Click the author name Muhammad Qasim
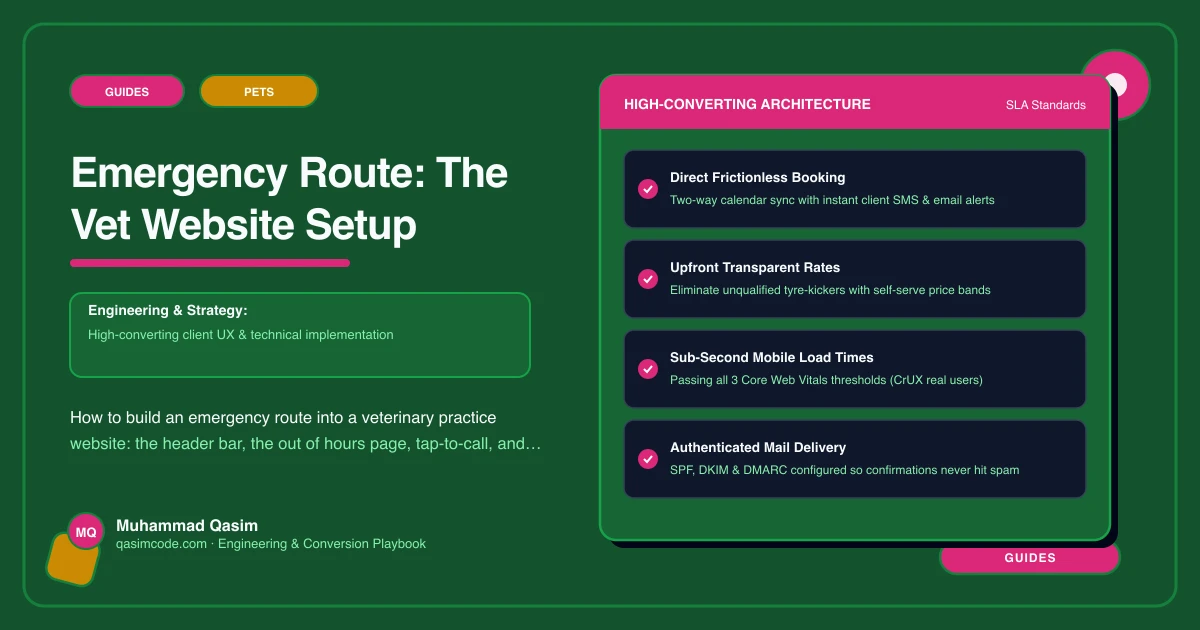 point(187,525)
